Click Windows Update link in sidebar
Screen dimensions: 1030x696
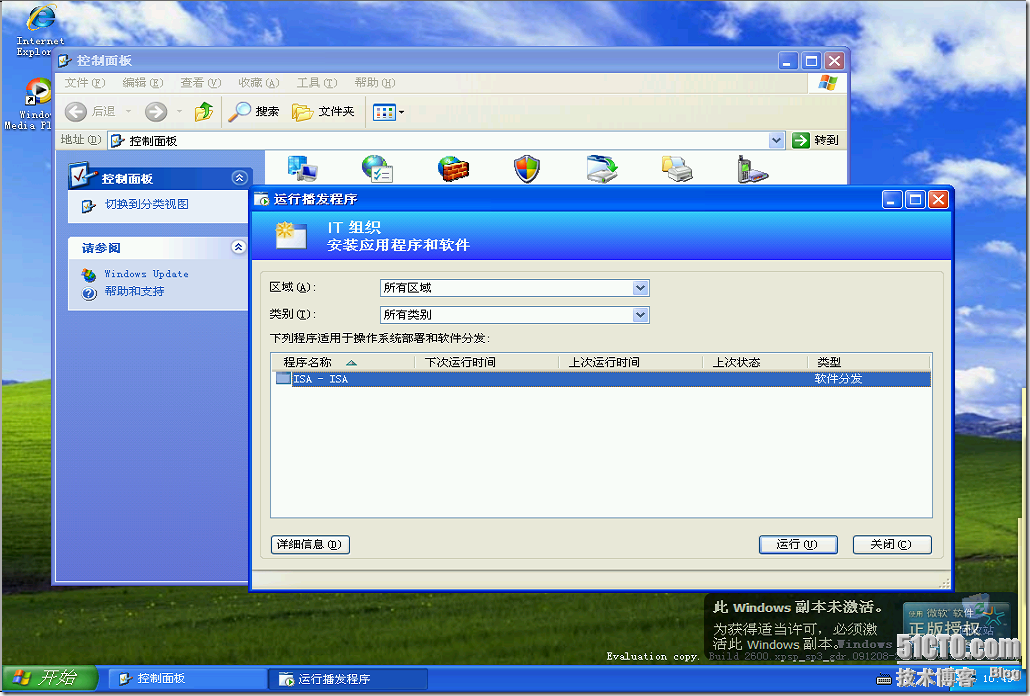click(146, 274)
